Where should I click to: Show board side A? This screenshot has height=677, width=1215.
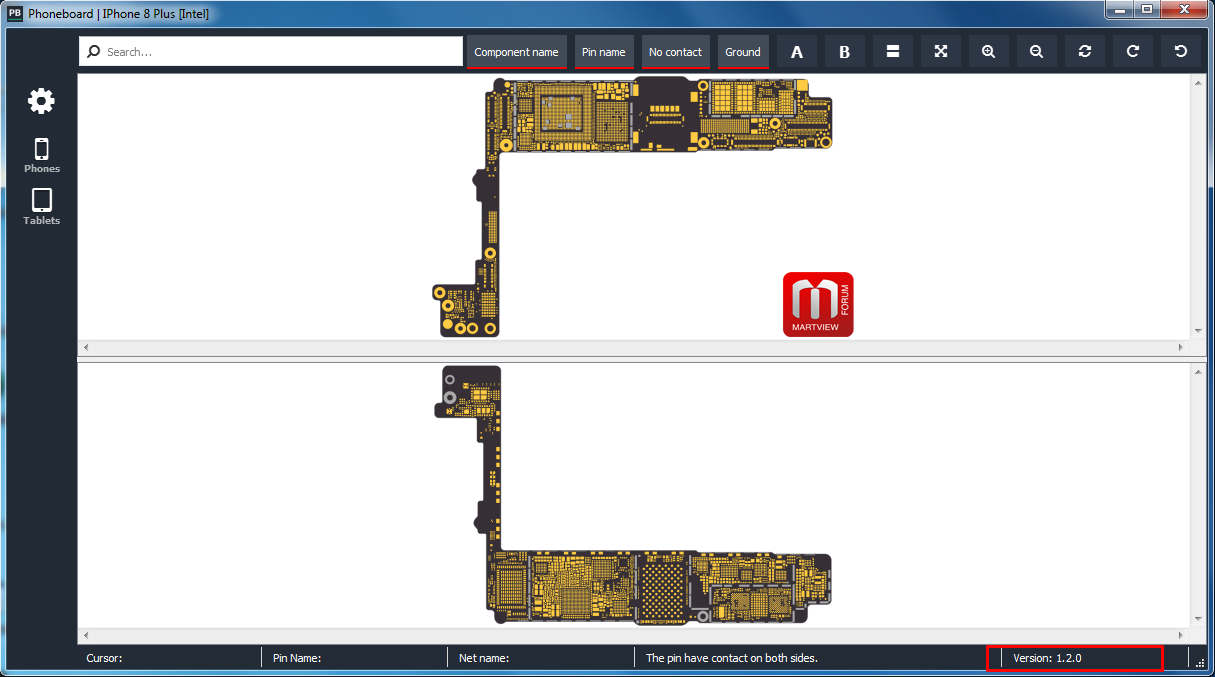[x=797, y=52]
